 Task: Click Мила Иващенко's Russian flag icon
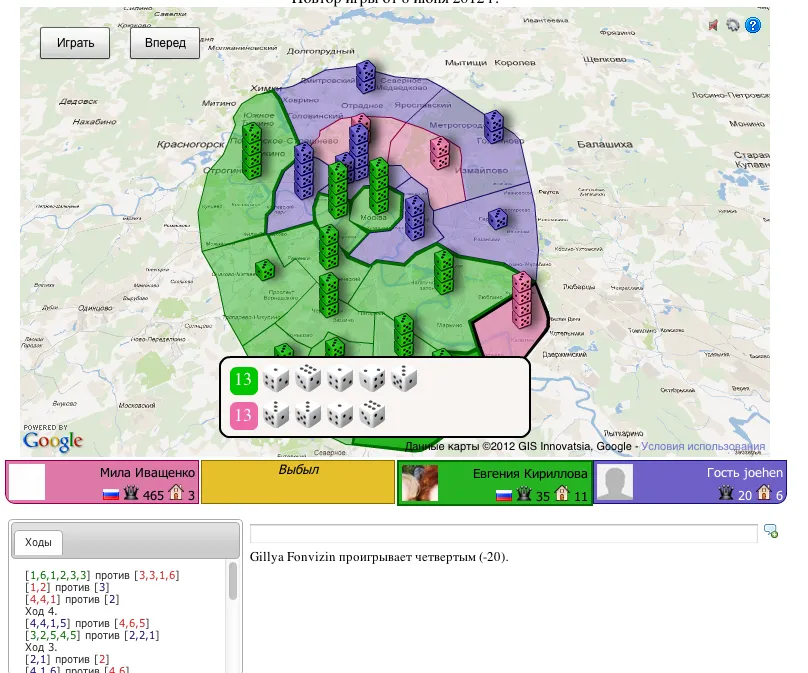[111, 495]
